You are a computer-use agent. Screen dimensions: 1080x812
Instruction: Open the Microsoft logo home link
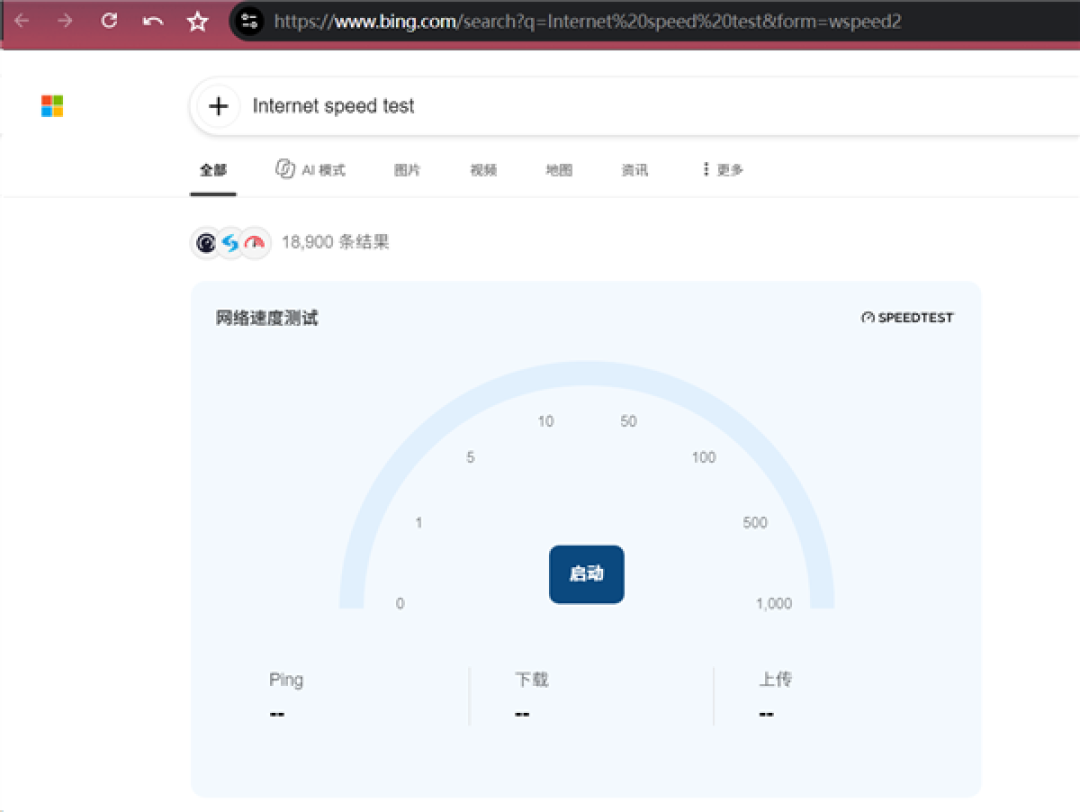click(x=52, y=106)
